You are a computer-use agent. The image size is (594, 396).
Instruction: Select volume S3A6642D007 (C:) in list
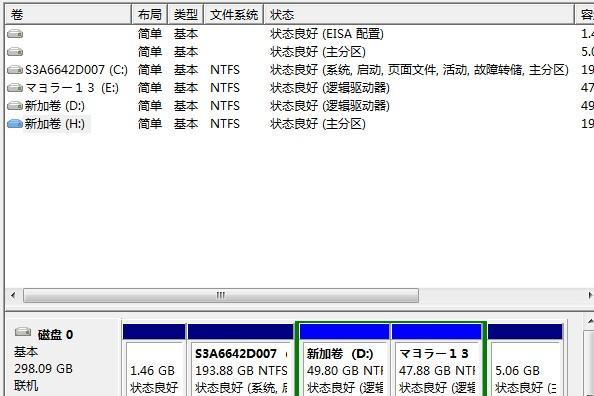(76, 70)
